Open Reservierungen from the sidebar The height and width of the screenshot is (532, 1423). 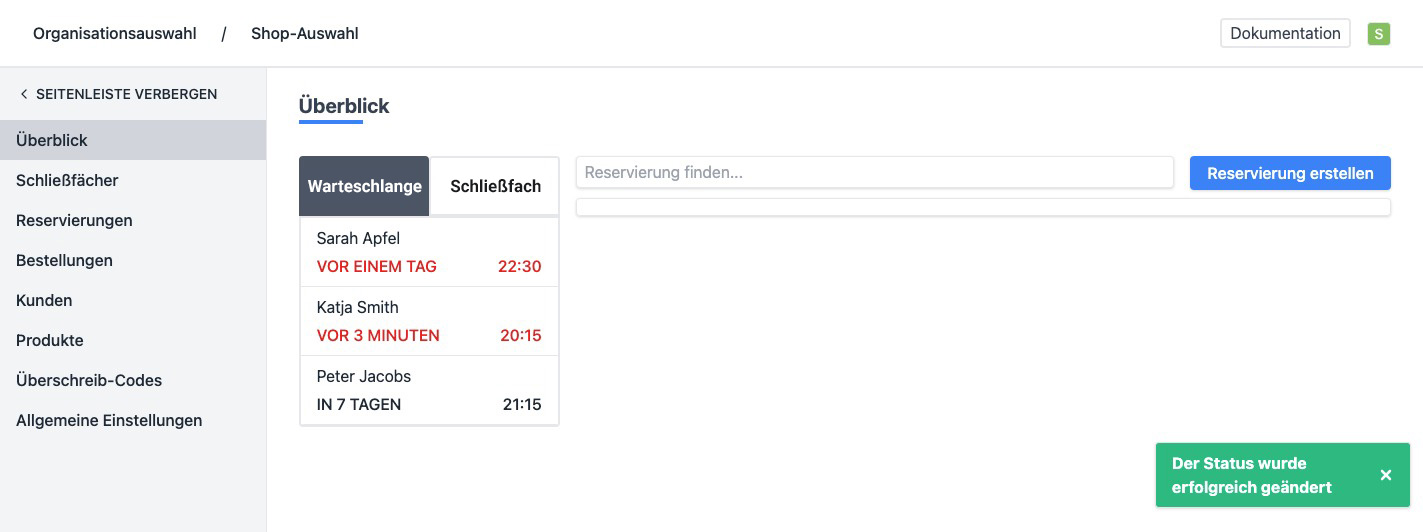pos(74,220)
